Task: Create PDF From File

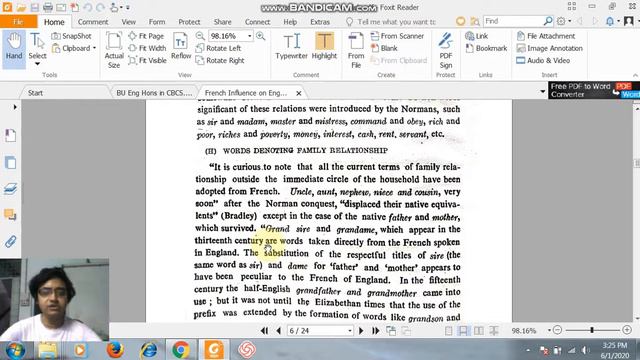Action: [x=356, y=50]
